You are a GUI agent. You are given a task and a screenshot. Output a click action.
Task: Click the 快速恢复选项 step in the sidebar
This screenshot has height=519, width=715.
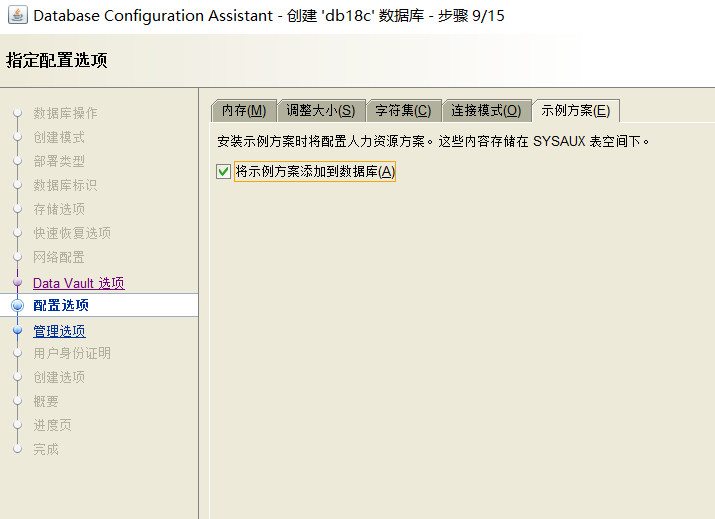tap(72, 233)
